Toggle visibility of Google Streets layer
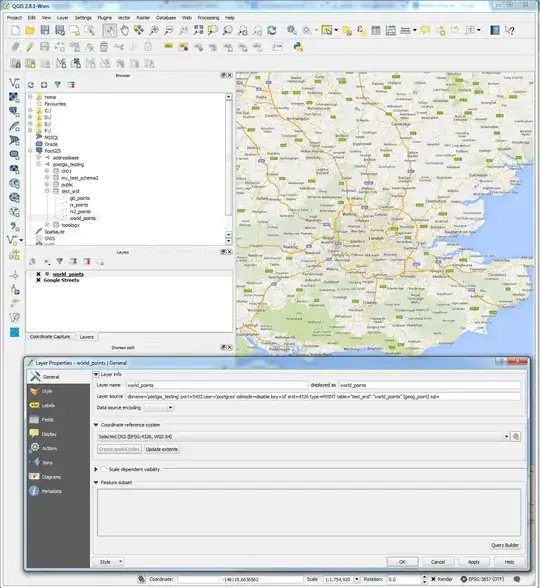 (x=38, y=280)
